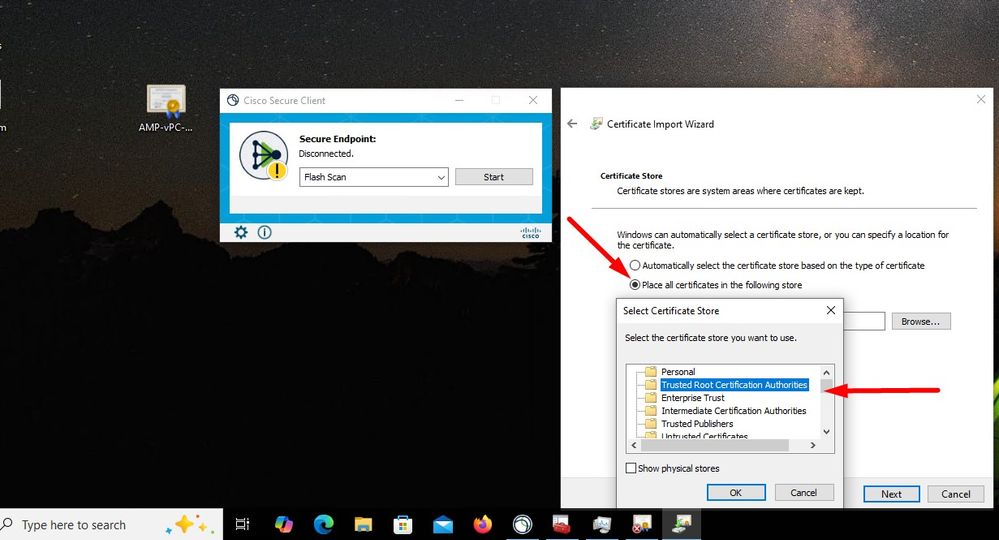Open the red toolbox taskbar app
999x540 pixels.
562,524
